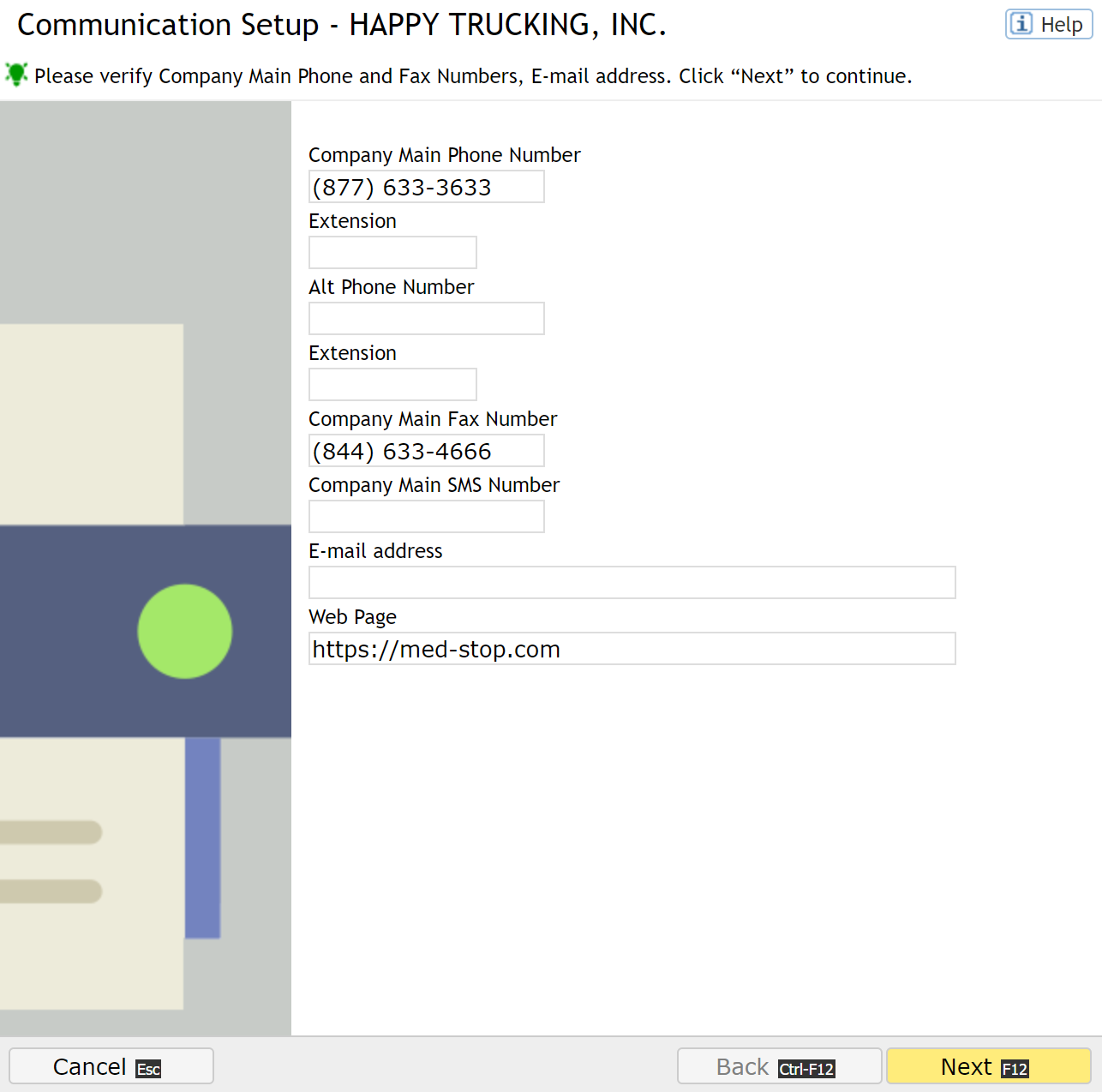Continue with the yellow Next button
This screenshot has height=1092, width=1102.
(988, 1066)
